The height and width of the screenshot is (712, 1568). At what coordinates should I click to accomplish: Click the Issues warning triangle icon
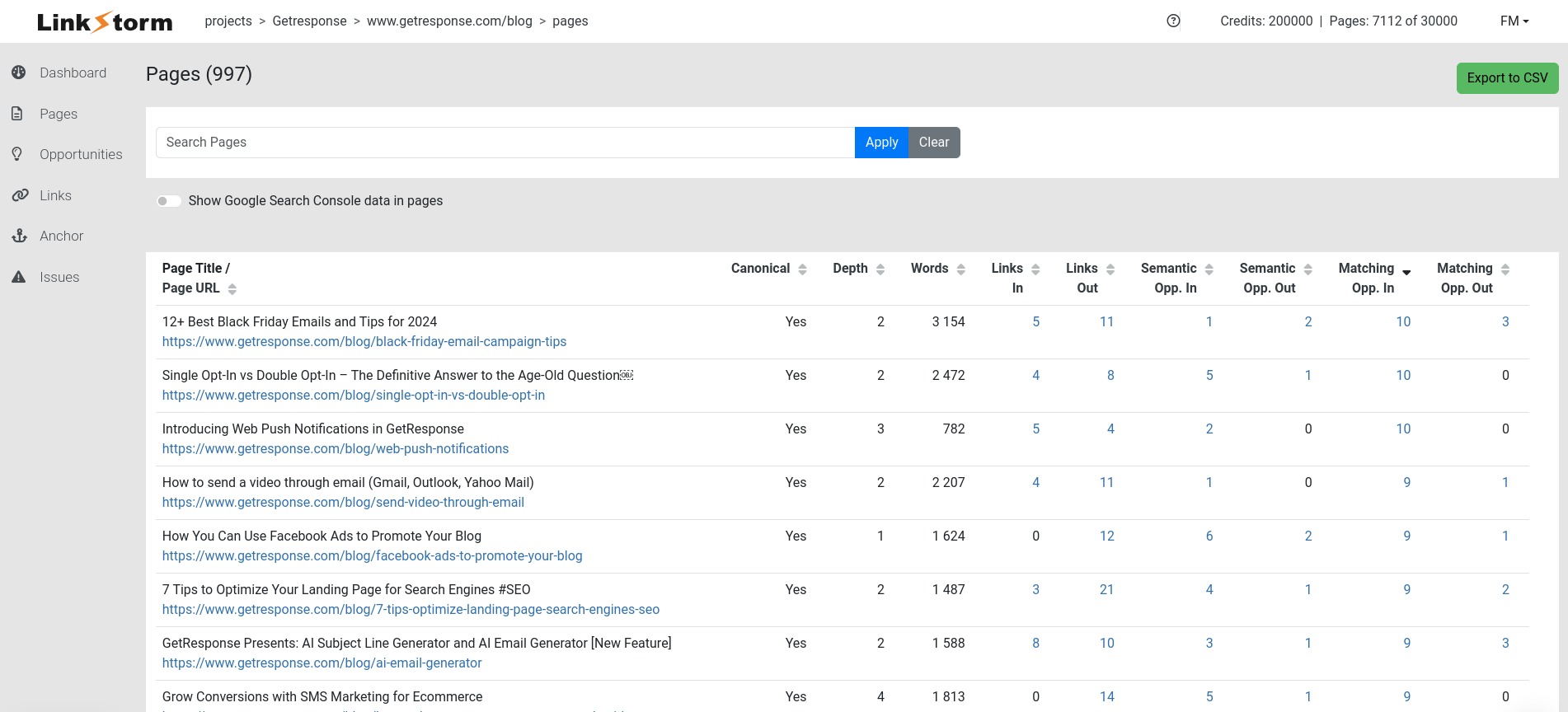(x=18, y=277)
